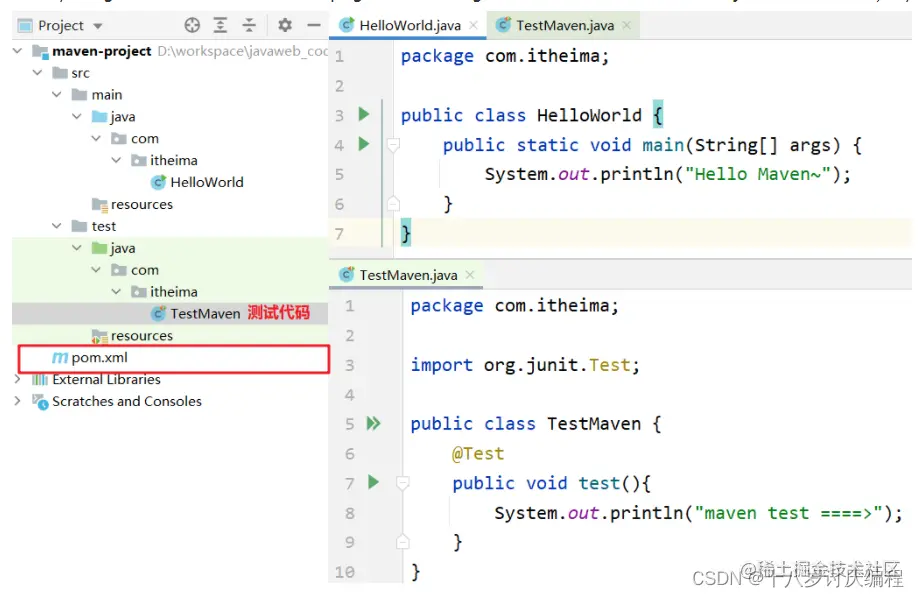This screenshot has width=919, height=598.
Task: Click the @Test annotation
Action: tap(478, 453)
